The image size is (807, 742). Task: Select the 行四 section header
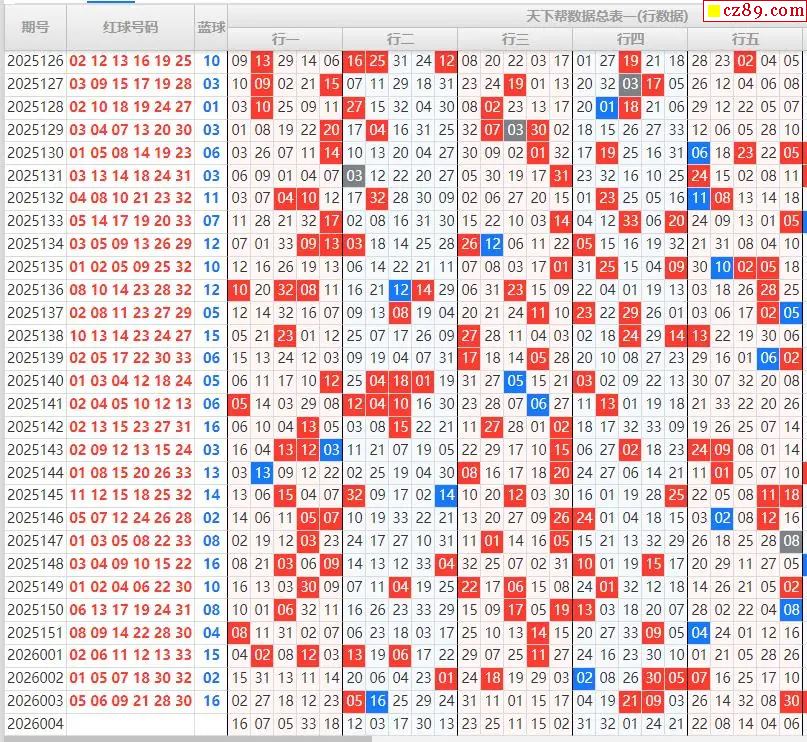point(630,39)
